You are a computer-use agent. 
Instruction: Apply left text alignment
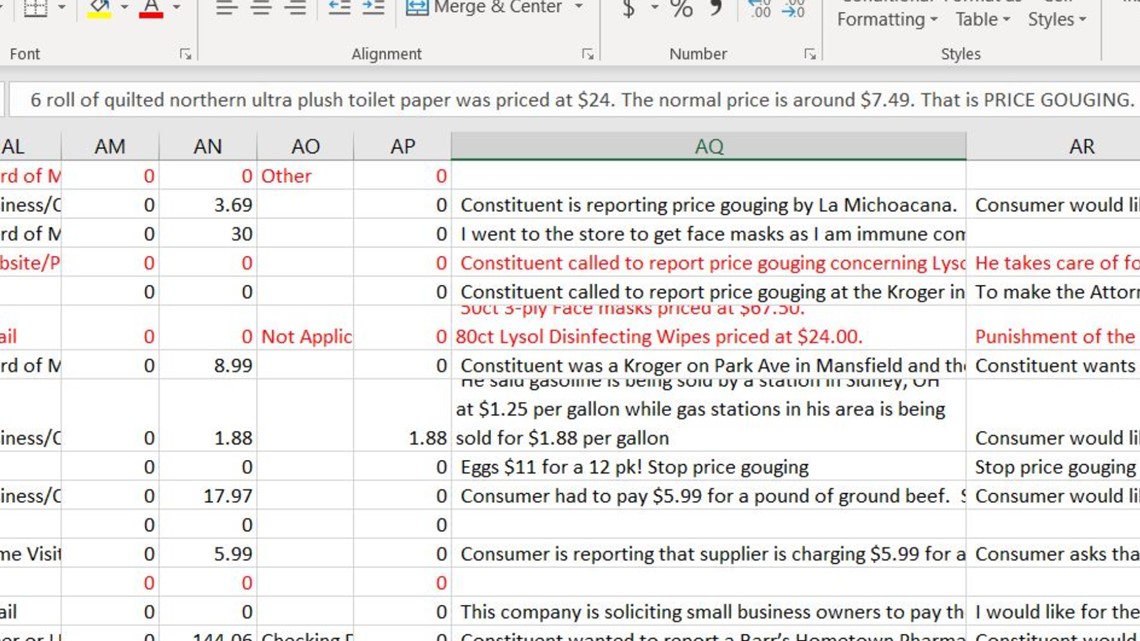coord(226,8)
